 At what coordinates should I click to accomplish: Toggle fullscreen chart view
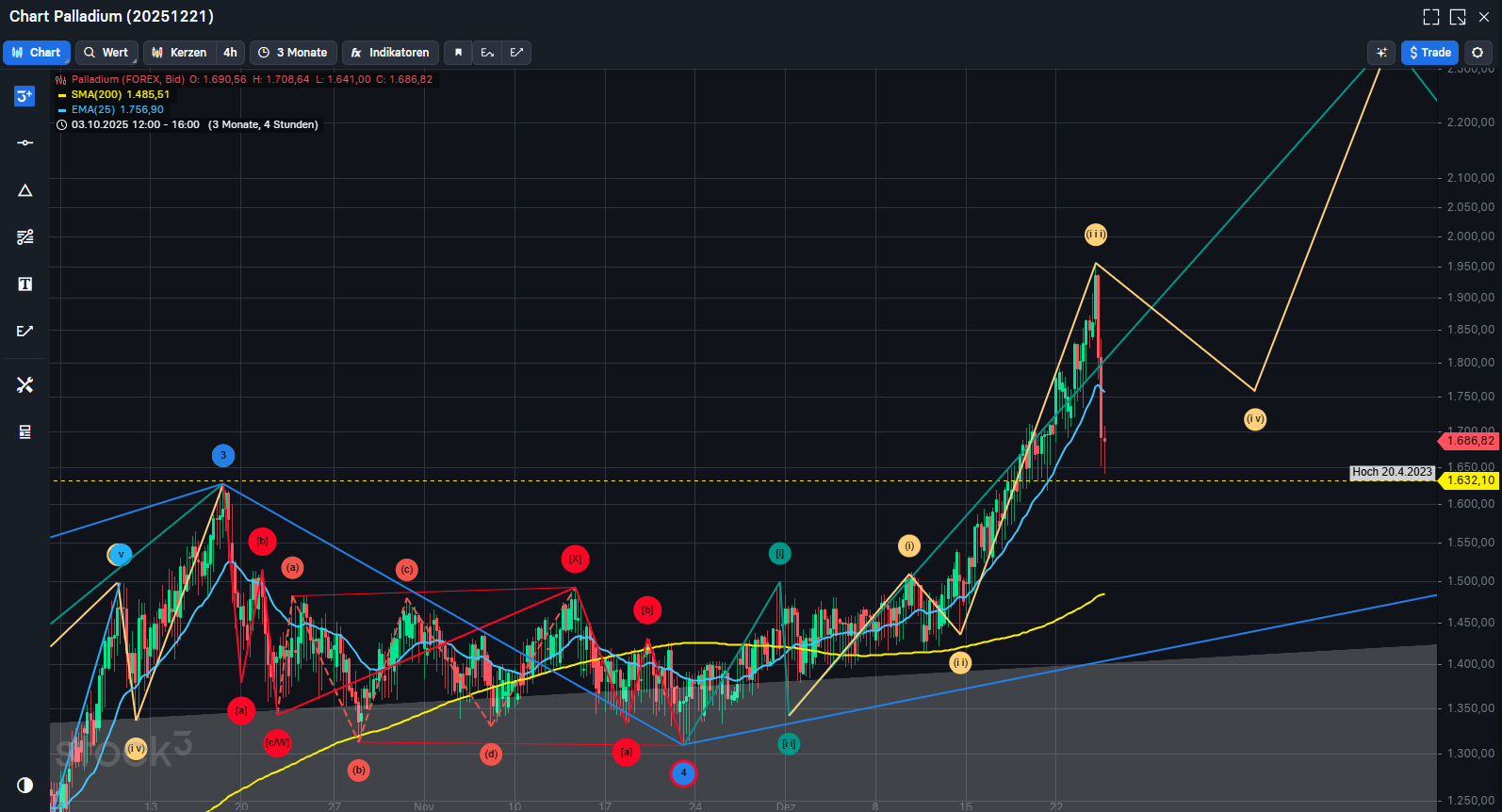click(x=1430, y=17)
